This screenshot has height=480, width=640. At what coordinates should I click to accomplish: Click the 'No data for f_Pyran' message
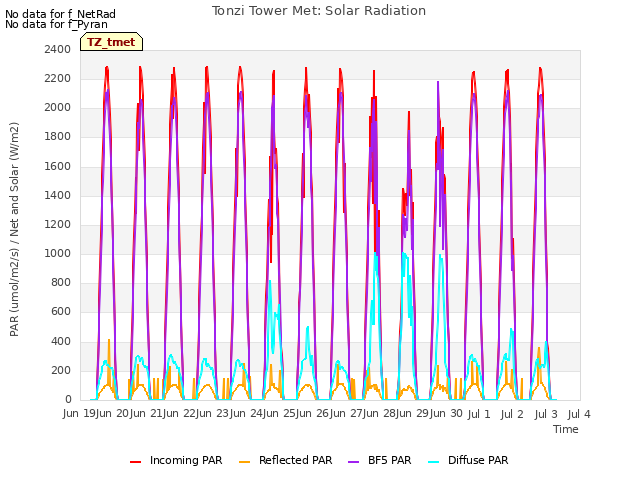click(56, 24)
